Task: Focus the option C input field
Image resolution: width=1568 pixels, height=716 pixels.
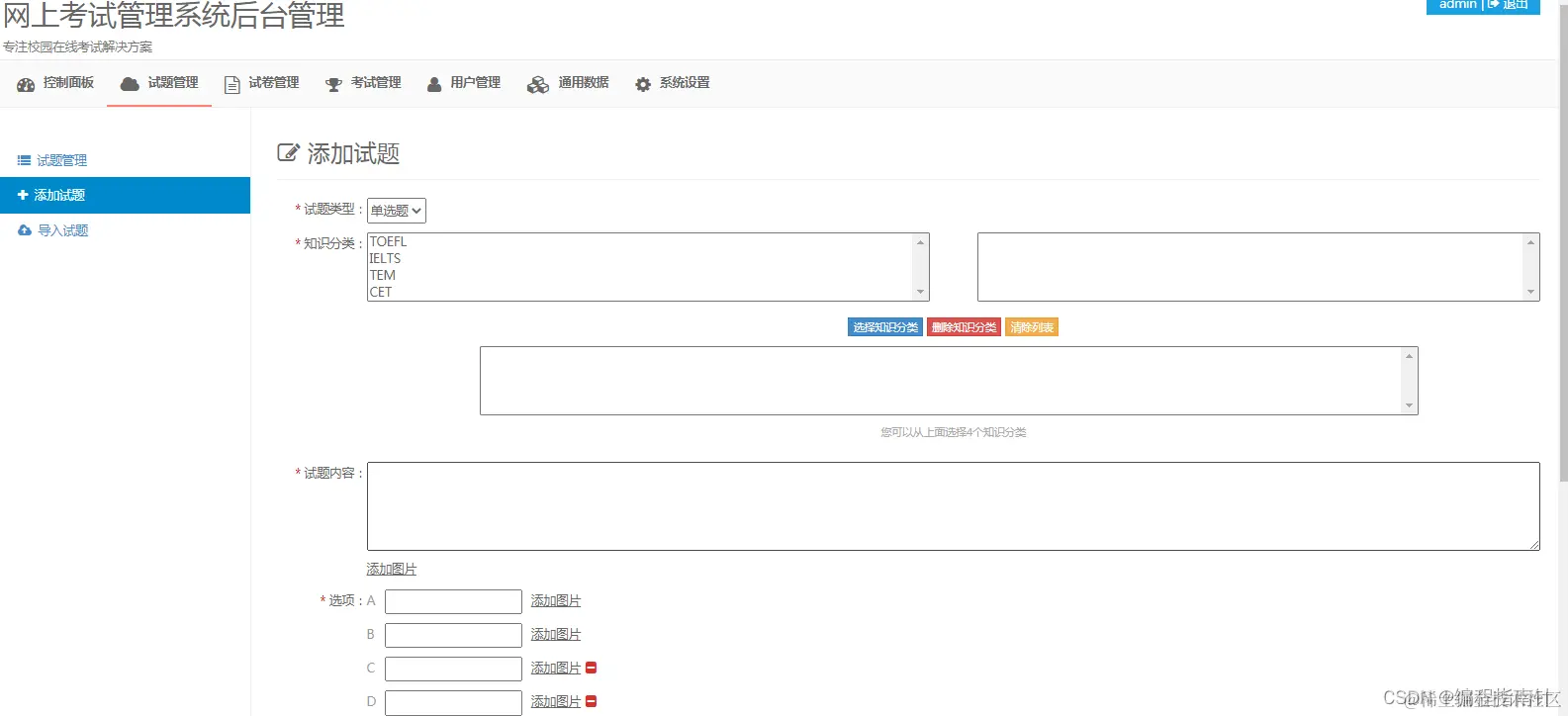Action: [453, 669]
